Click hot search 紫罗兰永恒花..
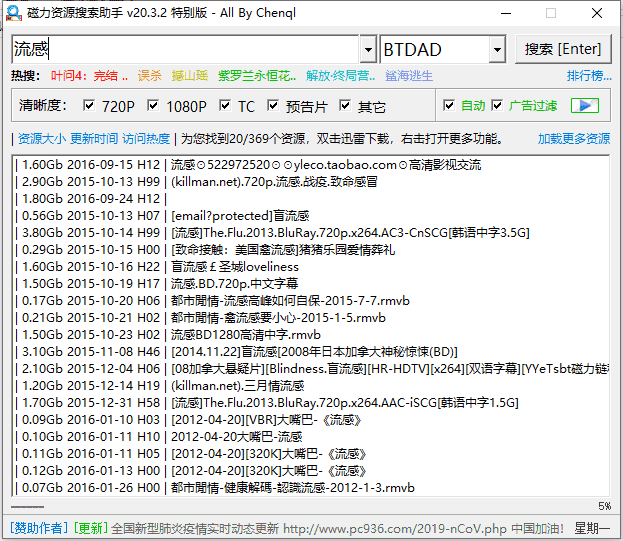The height and width of the screenshot is (541, 623). (x=257, y=75)
